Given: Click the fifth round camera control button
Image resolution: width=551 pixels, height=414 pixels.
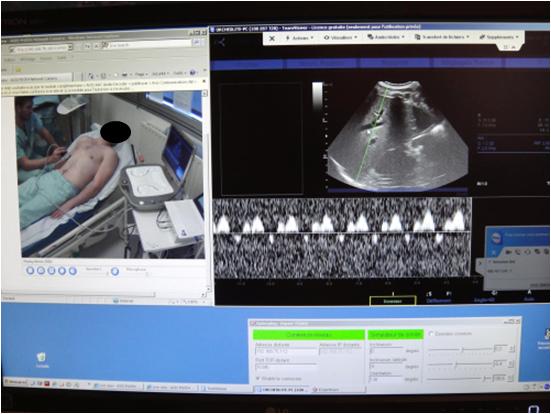Looking at the screenshot, I should click(72, 271).
